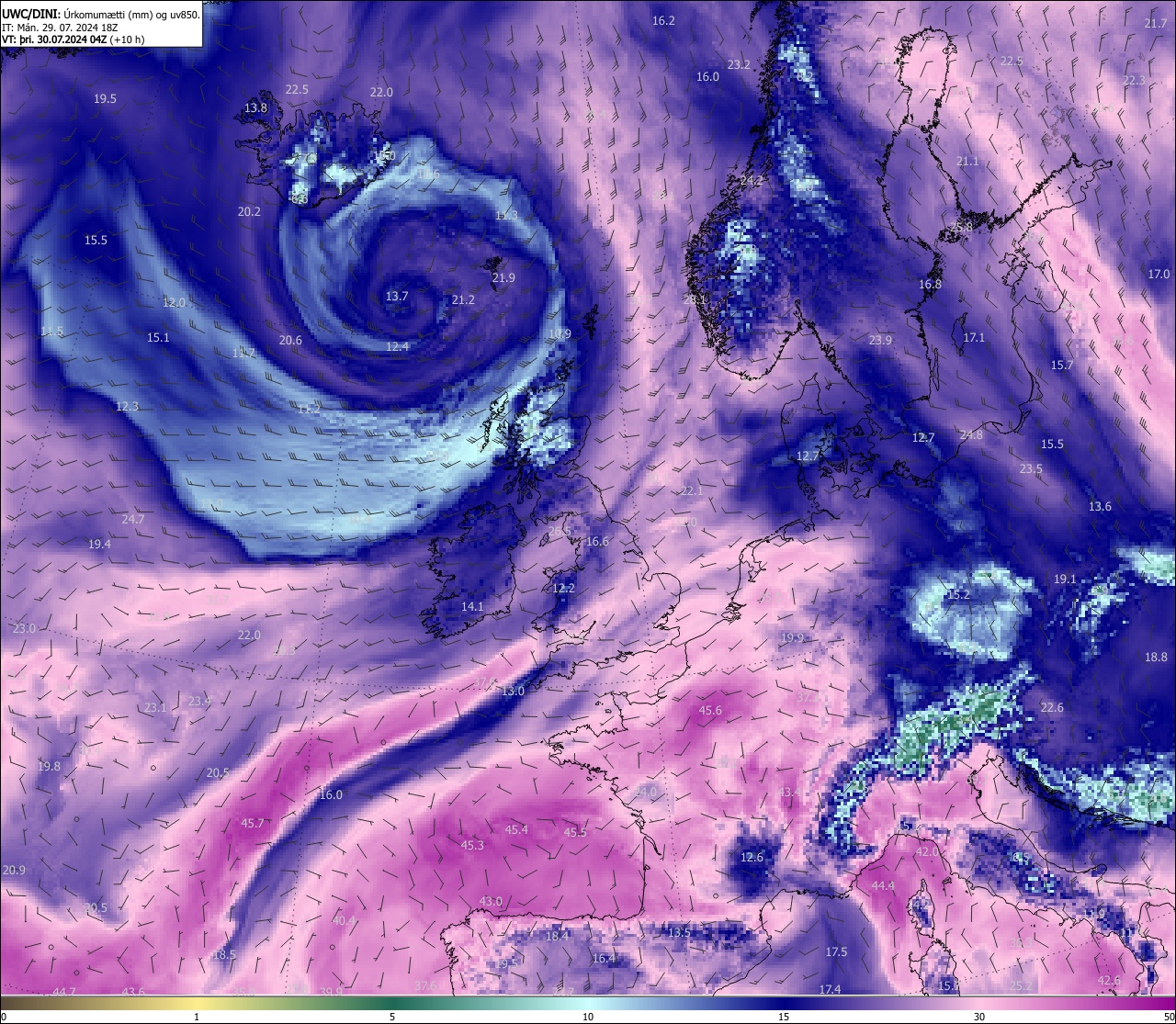Select the 45.6 value over France

pos(710,710)
